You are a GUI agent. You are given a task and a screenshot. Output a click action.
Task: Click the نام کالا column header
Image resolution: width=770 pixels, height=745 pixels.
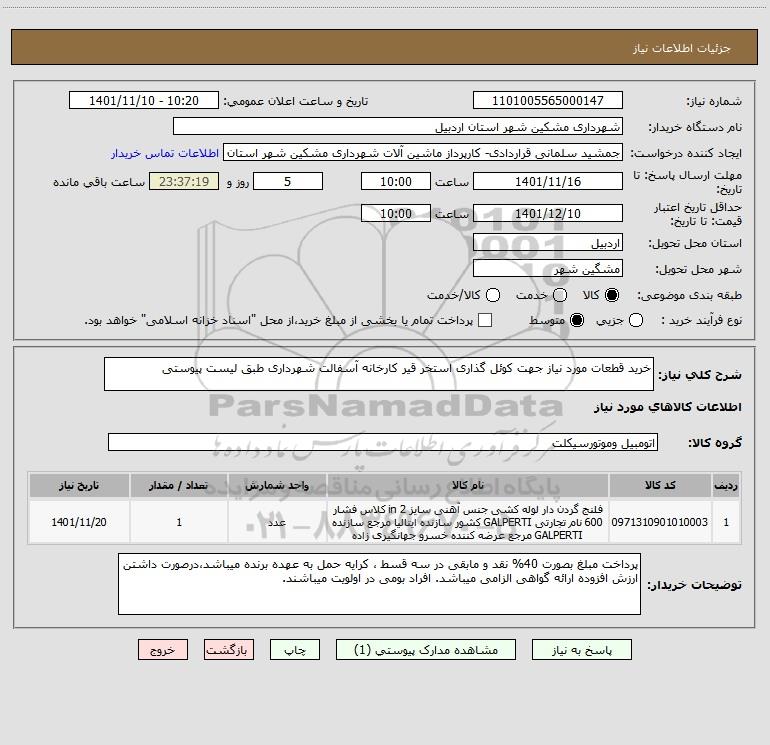point(468,486)
